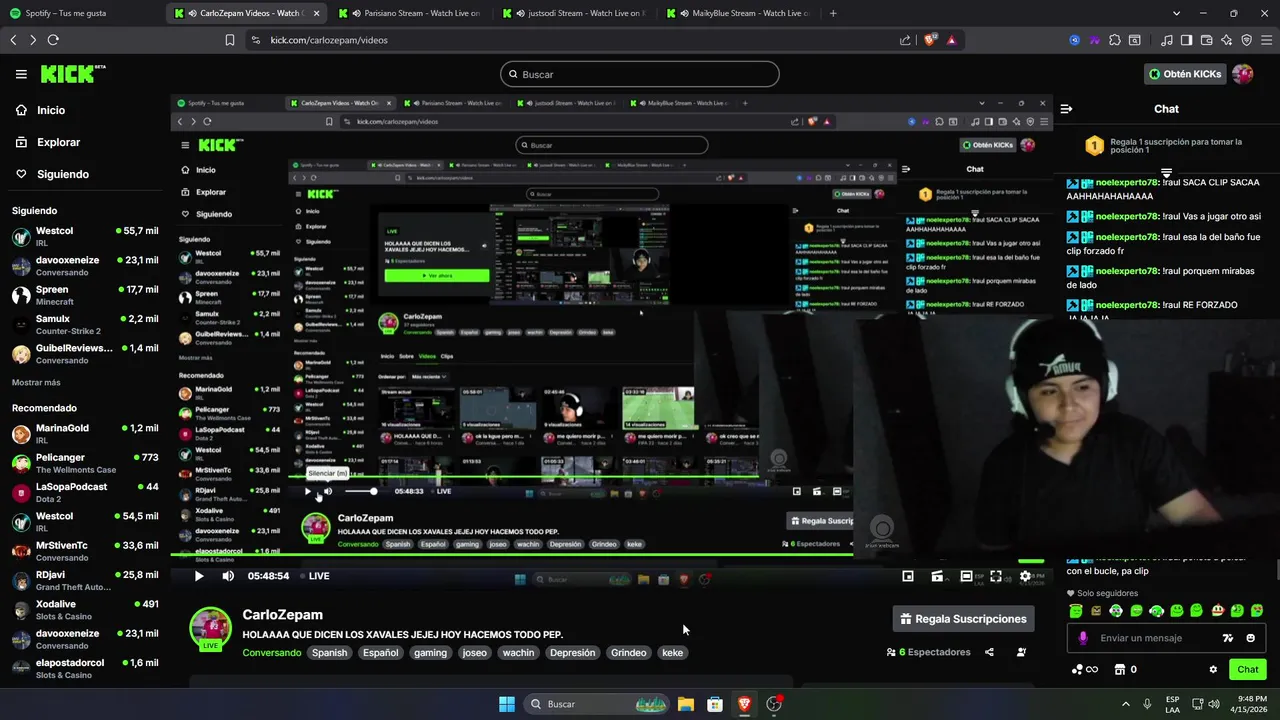The width and height of the screenshot is (1280, 720).
Task: Play the stream video
Action: click(x=199, y=576)
